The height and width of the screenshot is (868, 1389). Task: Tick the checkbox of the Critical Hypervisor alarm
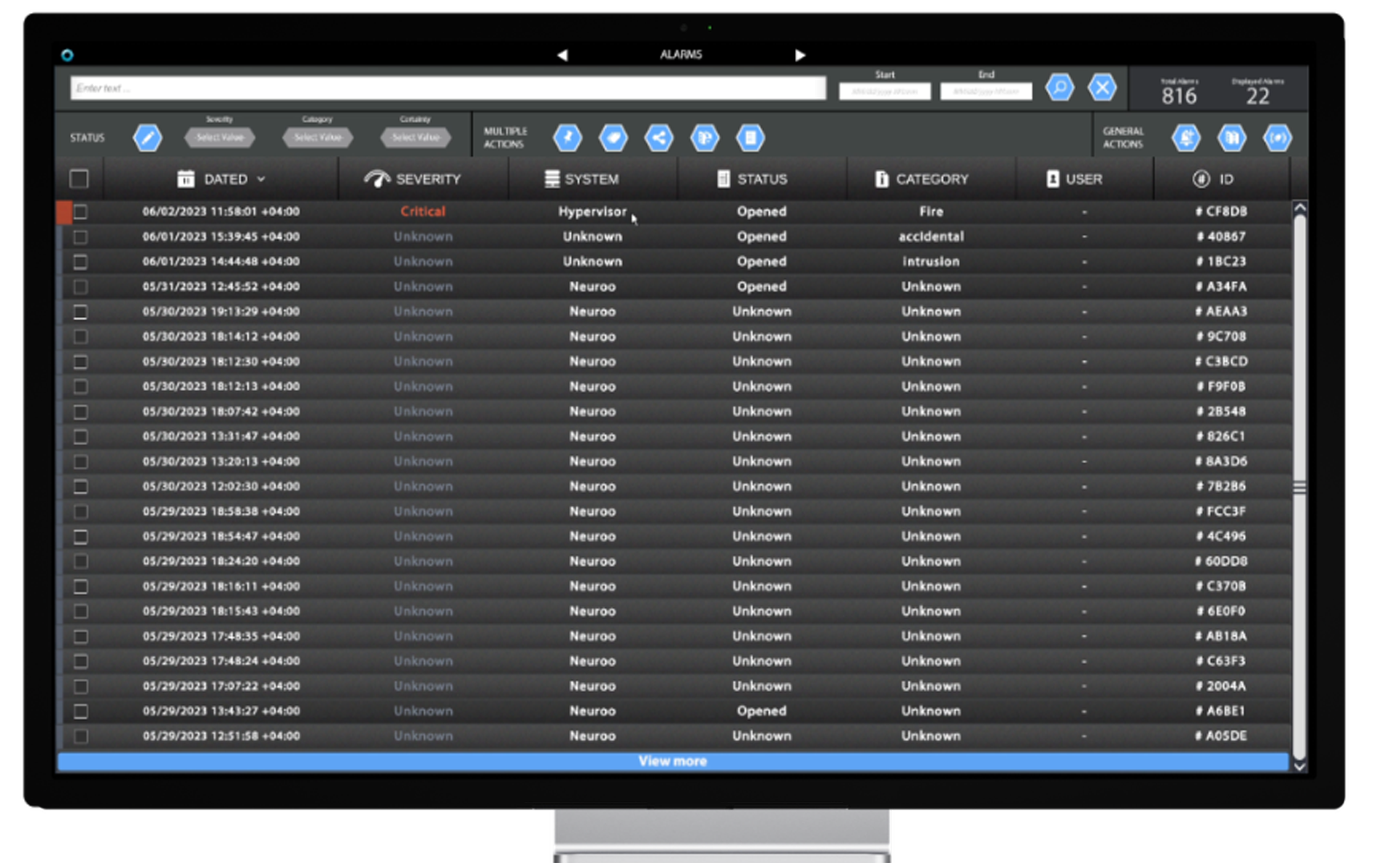coord(81,211)
